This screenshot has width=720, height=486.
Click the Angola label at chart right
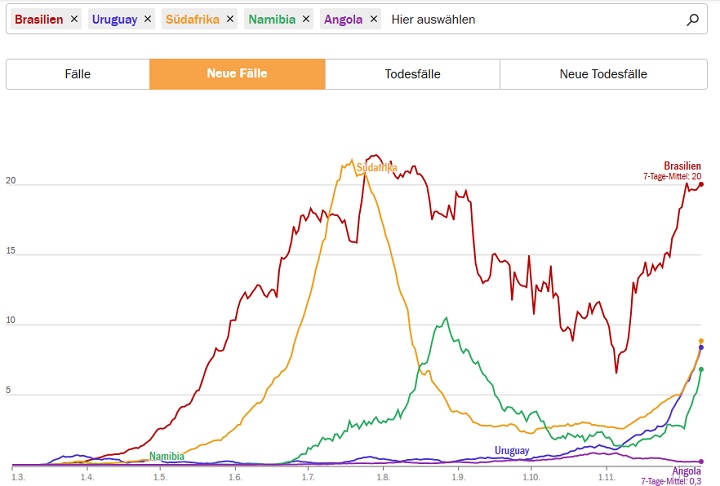[686, 470]
